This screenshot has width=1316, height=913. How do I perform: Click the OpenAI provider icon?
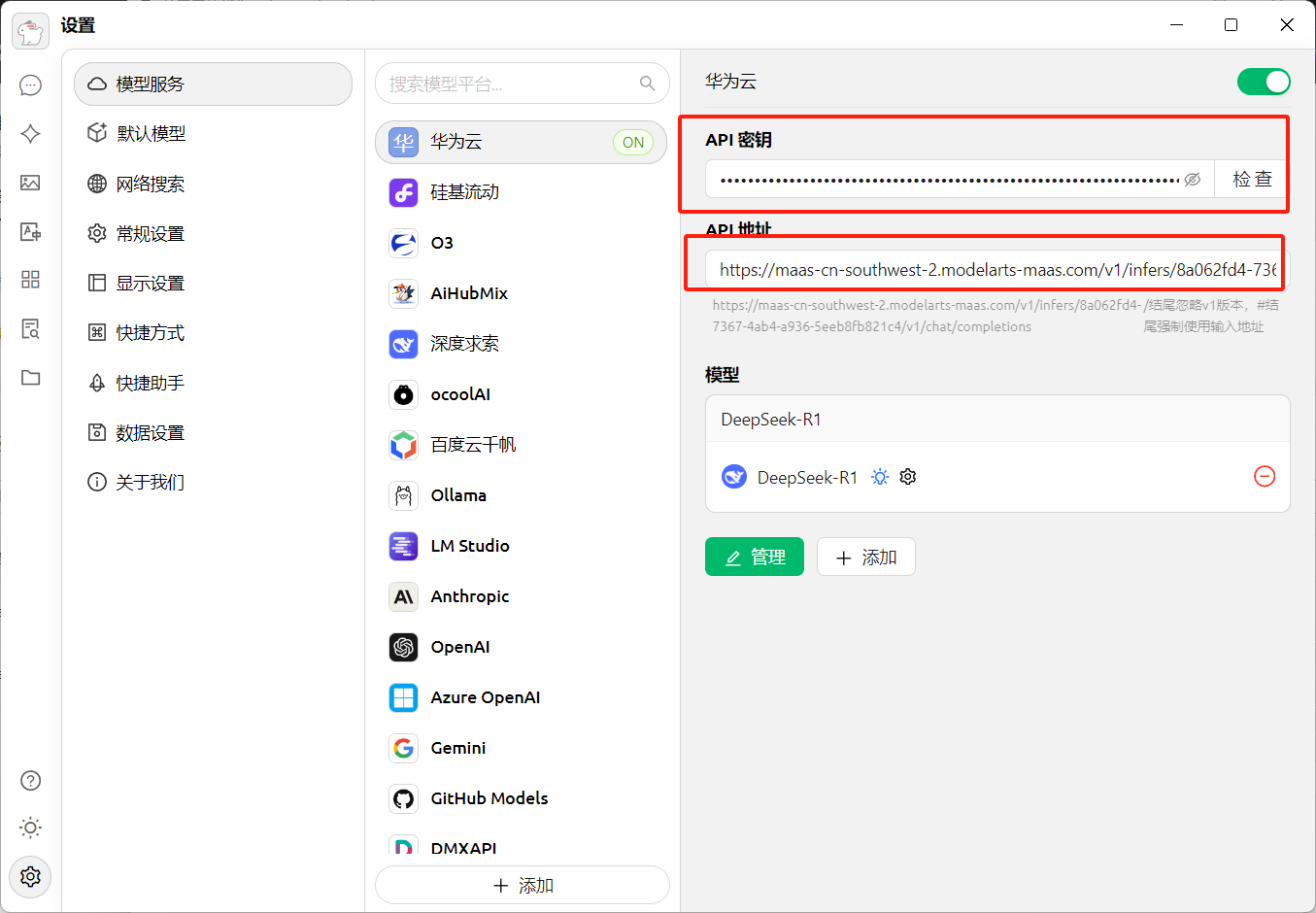(x=403, y=647)
